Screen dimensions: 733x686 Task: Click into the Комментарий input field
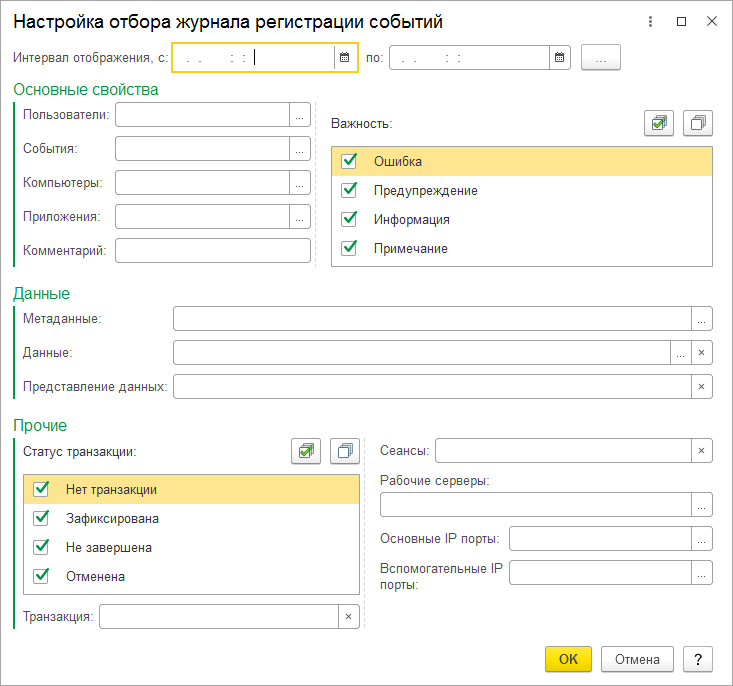pos(213,251)
